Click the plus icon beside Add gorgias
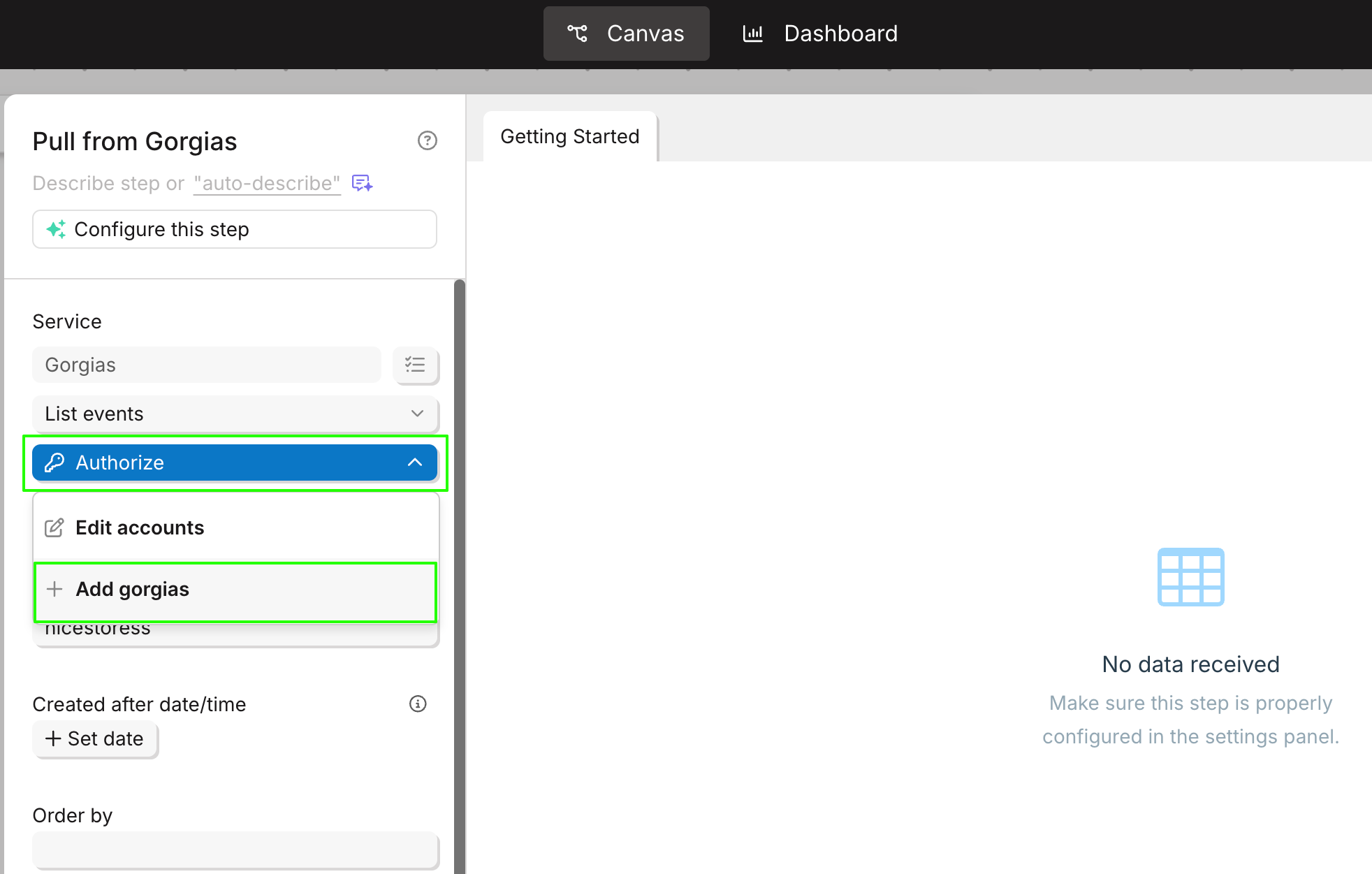This screenshot has width=1372, height=874. [x=54, y=589]
